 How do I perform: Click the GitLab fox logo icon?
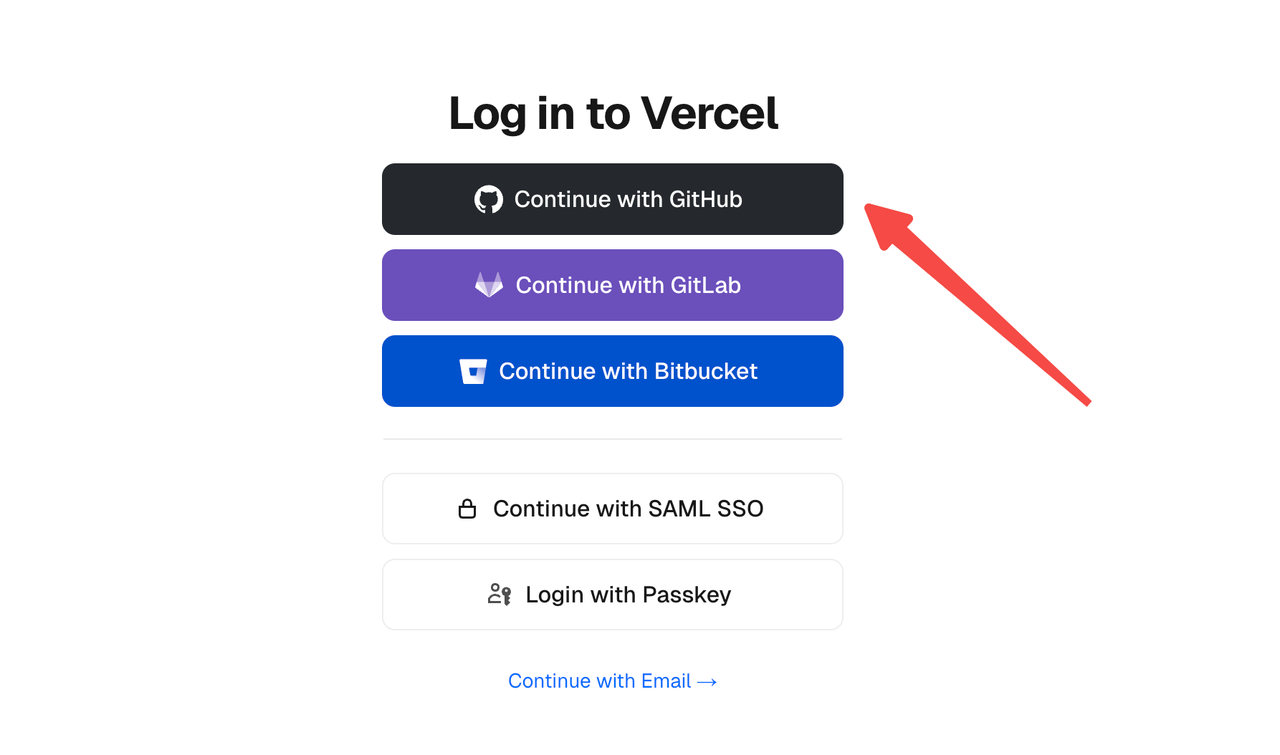[x=489, y=285]
